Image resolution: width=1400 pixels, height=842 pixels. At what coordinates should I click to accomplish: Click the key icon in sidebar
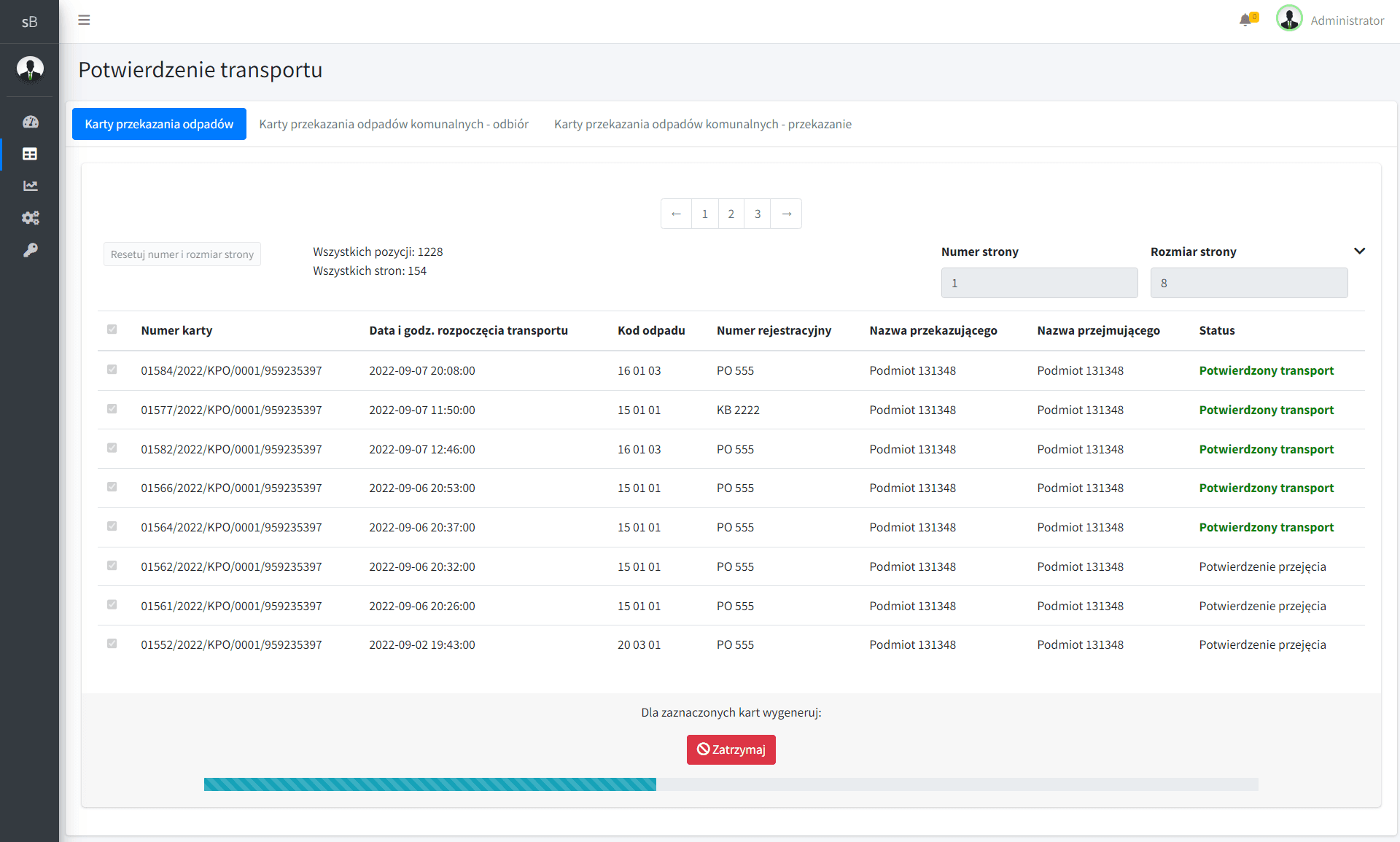click(x=30, y=250)
